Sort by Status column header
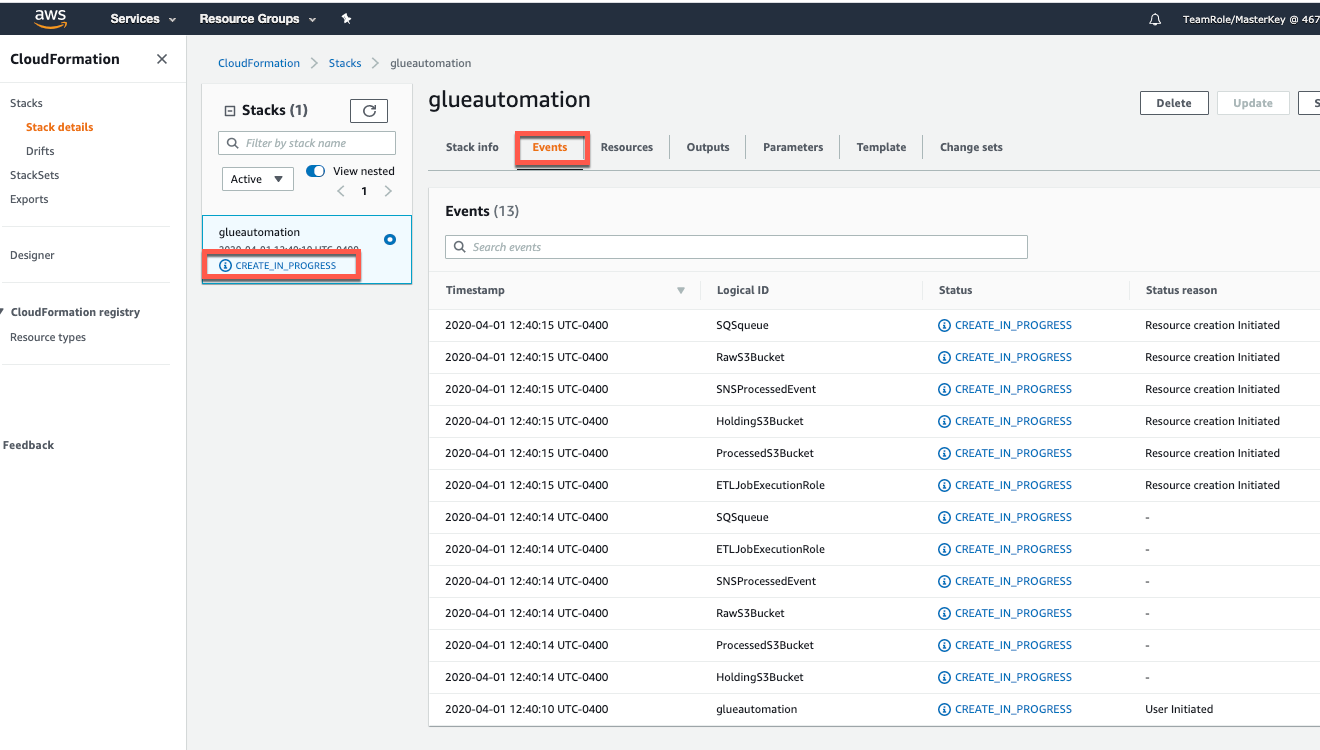 [x=955, y=290]
